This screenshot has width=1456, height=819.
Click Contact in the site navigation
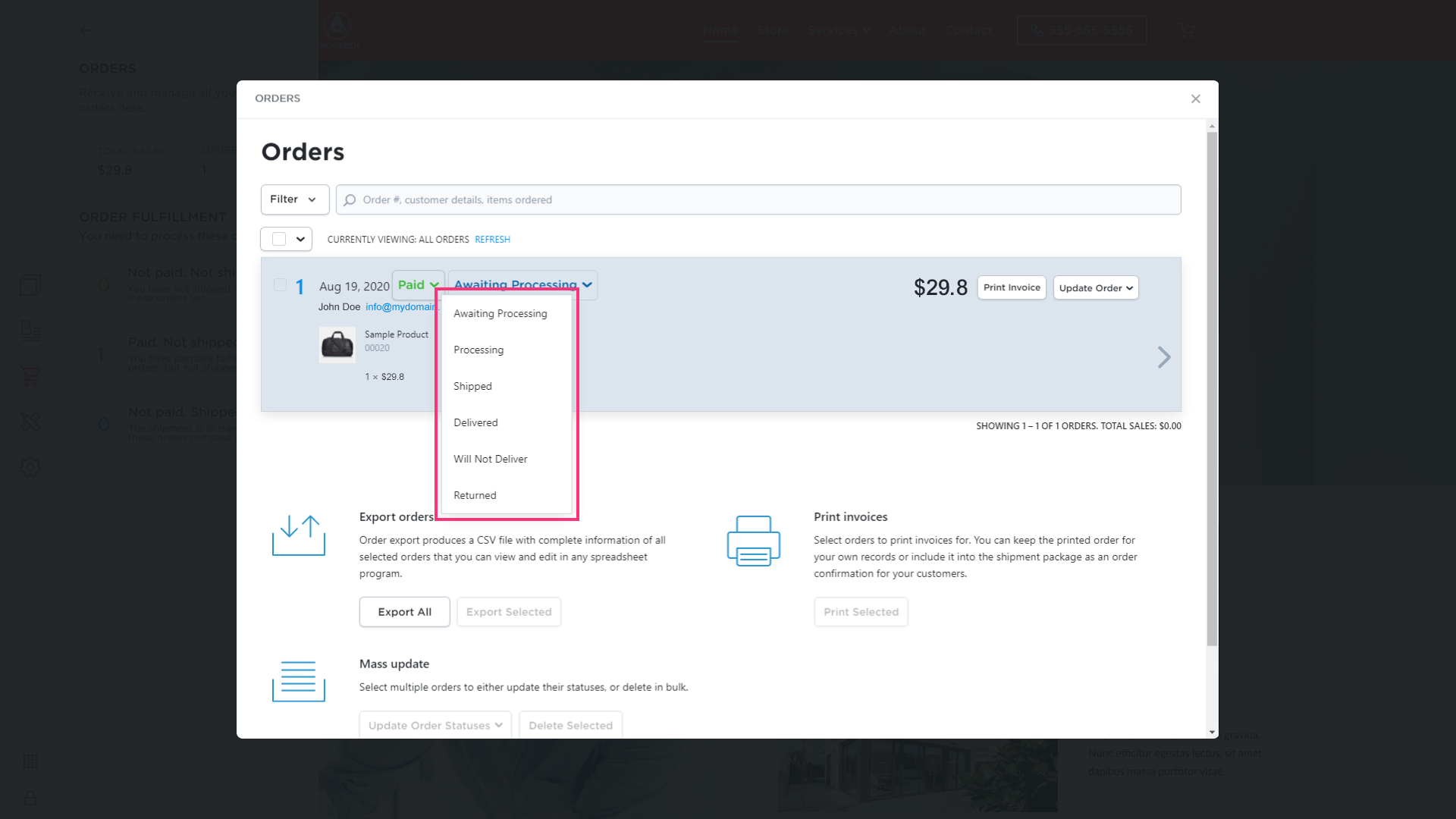[x=968, y=30]
